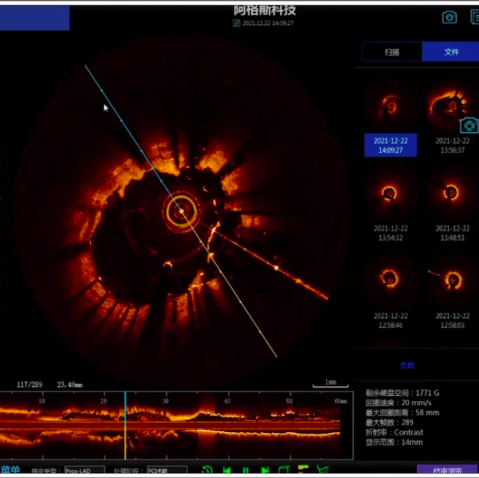The height and width of the screenshot is (478, 479).
Task: Select the 文件 tab
Action: (x=451, y=52)
